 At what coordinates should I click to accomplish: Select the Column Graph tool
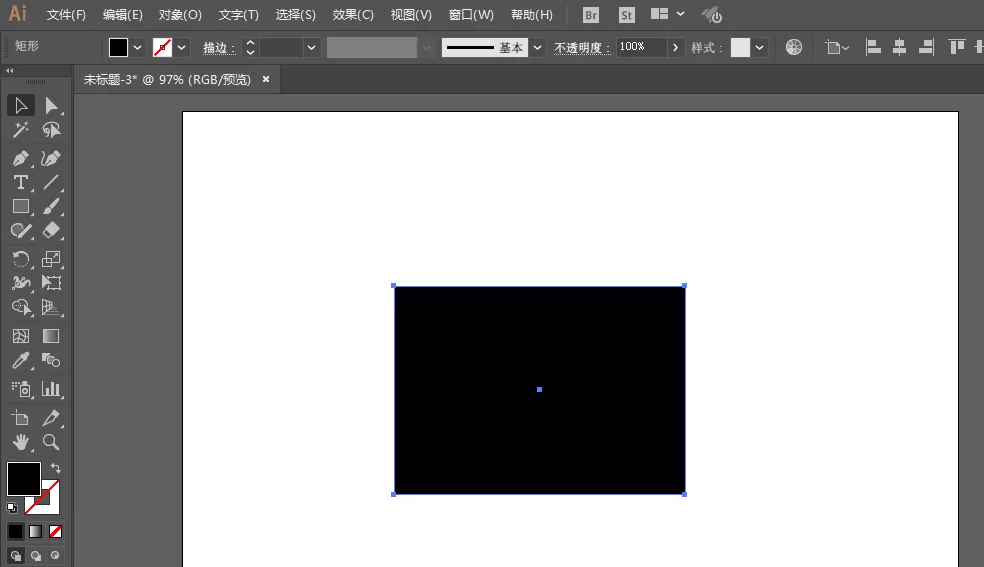tap(51, 389)
